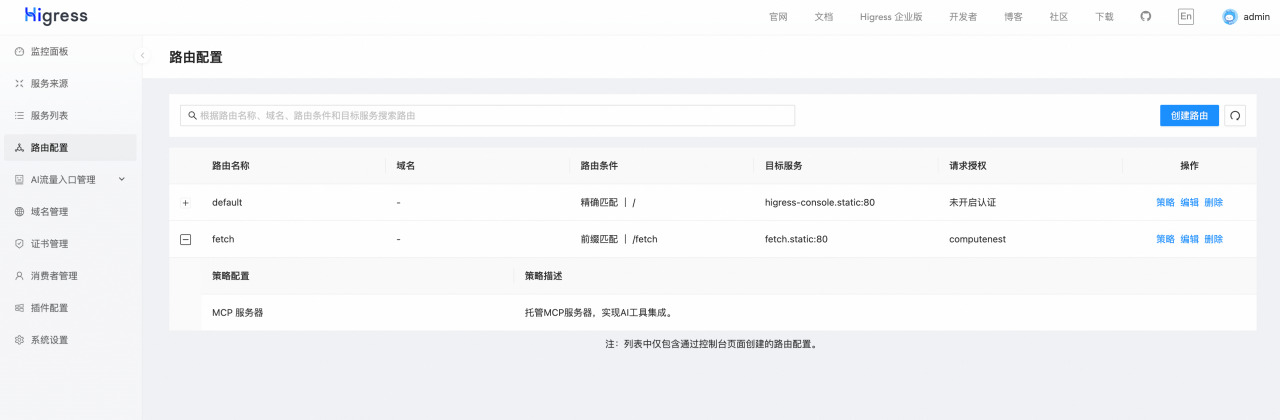
Task: Expand the AI流量入口管理 submenu
Action: tap(122, 179)
